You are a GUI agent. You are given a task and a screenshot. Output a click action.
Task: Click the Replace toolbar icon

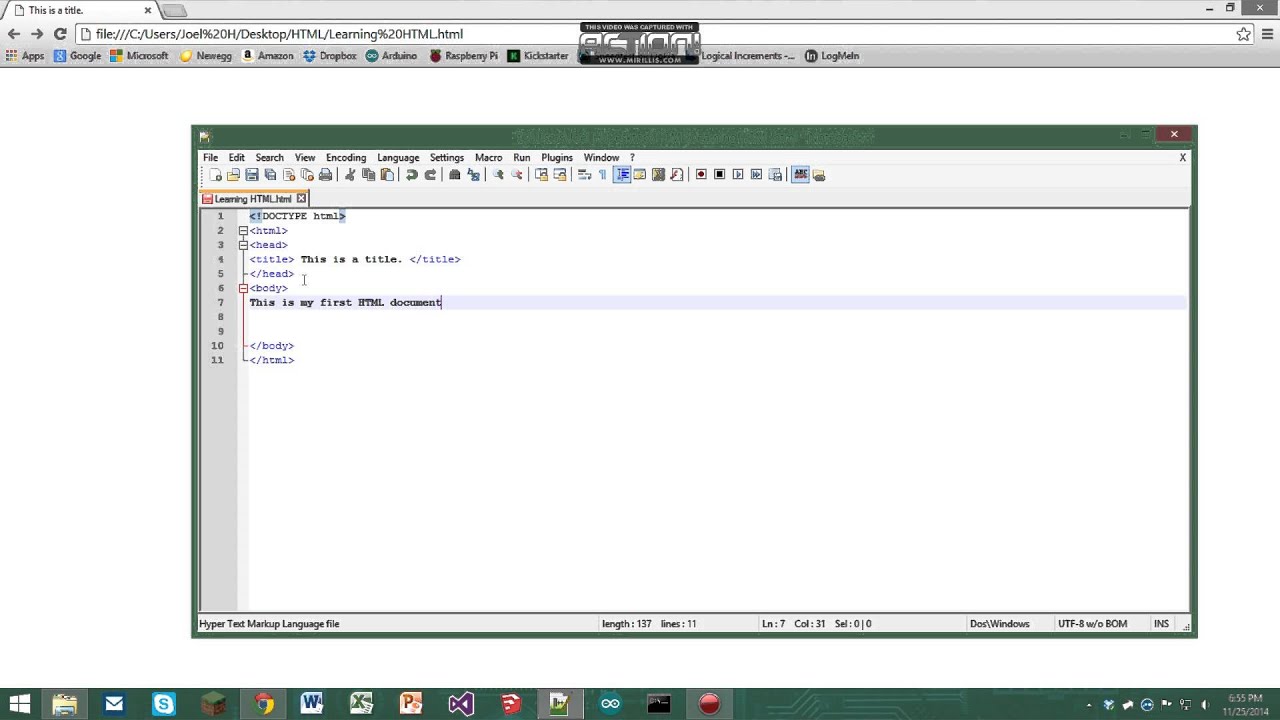tap(473, 175)
